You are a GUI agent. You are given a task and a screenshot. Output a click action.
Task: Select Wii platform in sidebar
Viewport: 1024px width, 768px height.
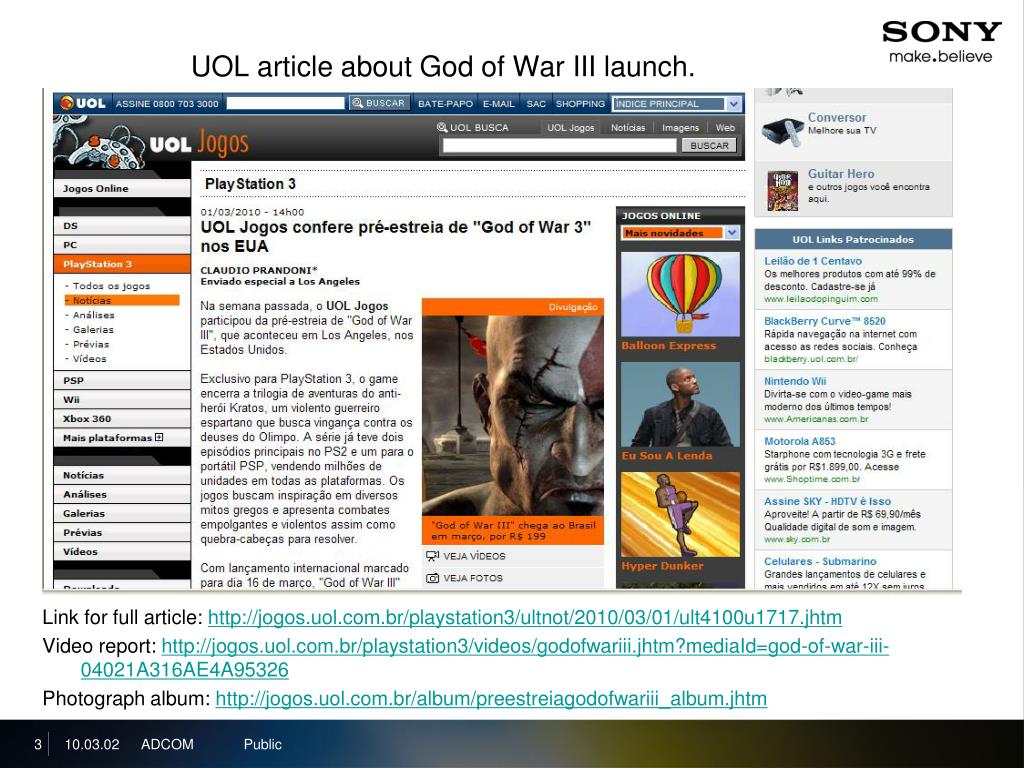point(122,399)
